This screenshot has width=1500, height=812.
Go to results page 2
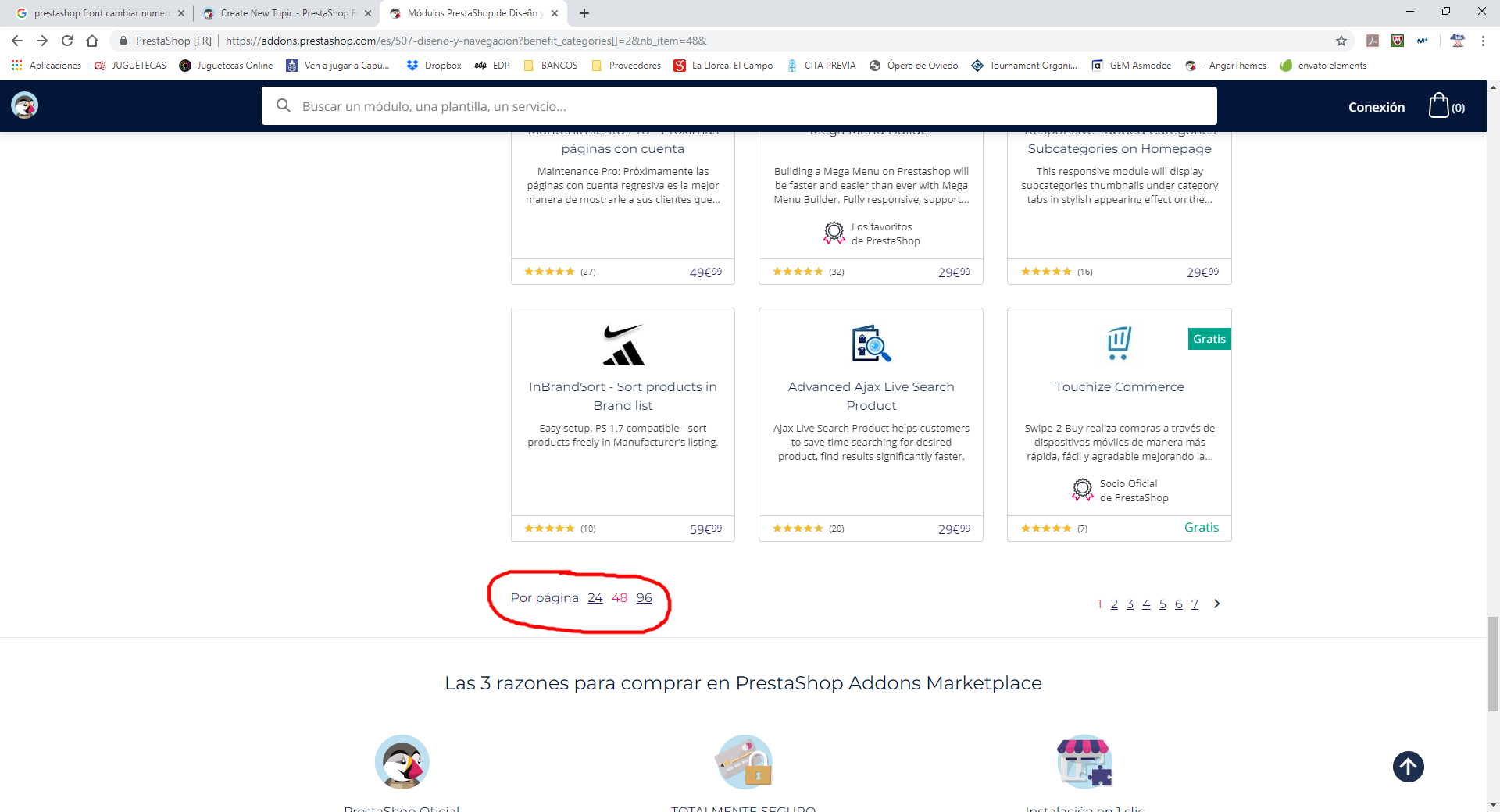click(x=1114, y=604)
